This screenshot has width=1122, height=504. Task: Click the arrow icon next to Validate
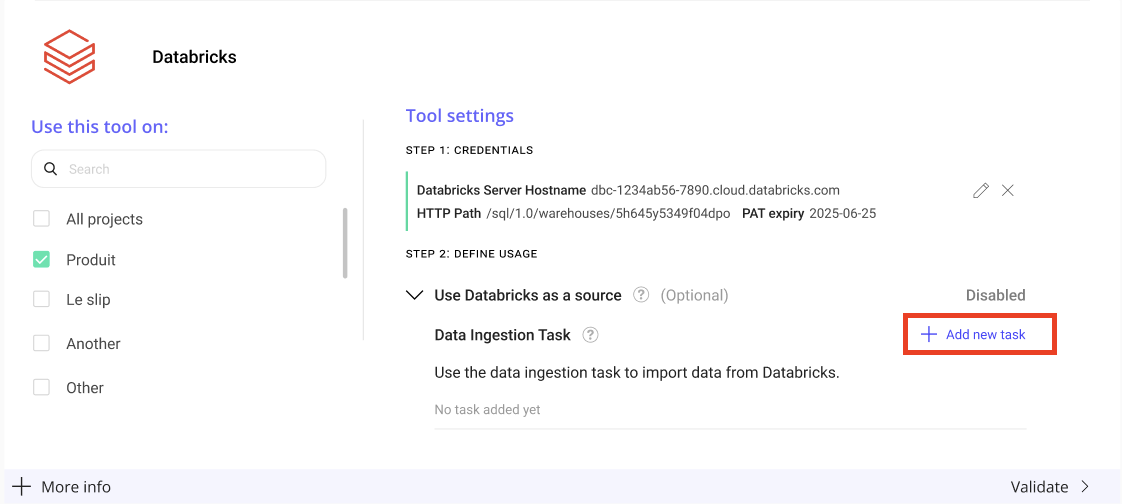1085,487
